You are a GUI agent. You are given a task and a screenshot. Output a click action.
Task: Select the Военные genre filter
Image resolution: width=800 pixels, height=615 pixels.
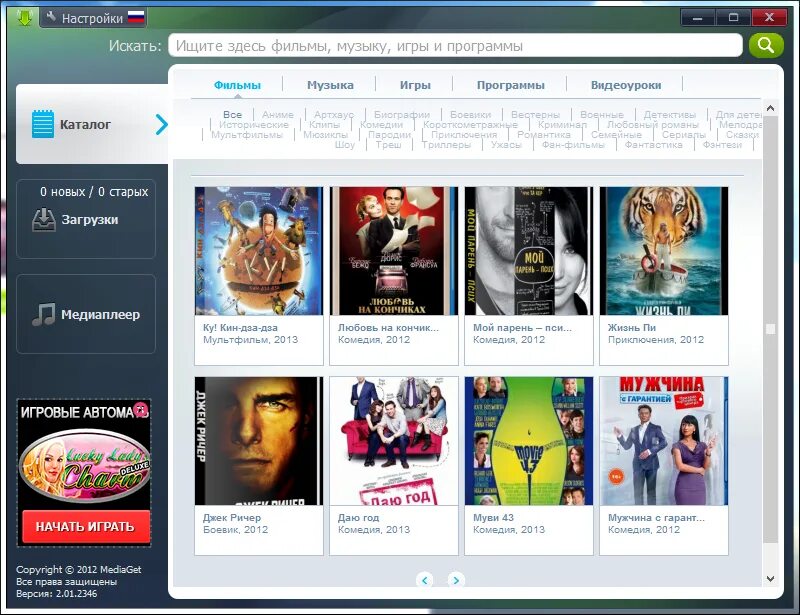602,115
